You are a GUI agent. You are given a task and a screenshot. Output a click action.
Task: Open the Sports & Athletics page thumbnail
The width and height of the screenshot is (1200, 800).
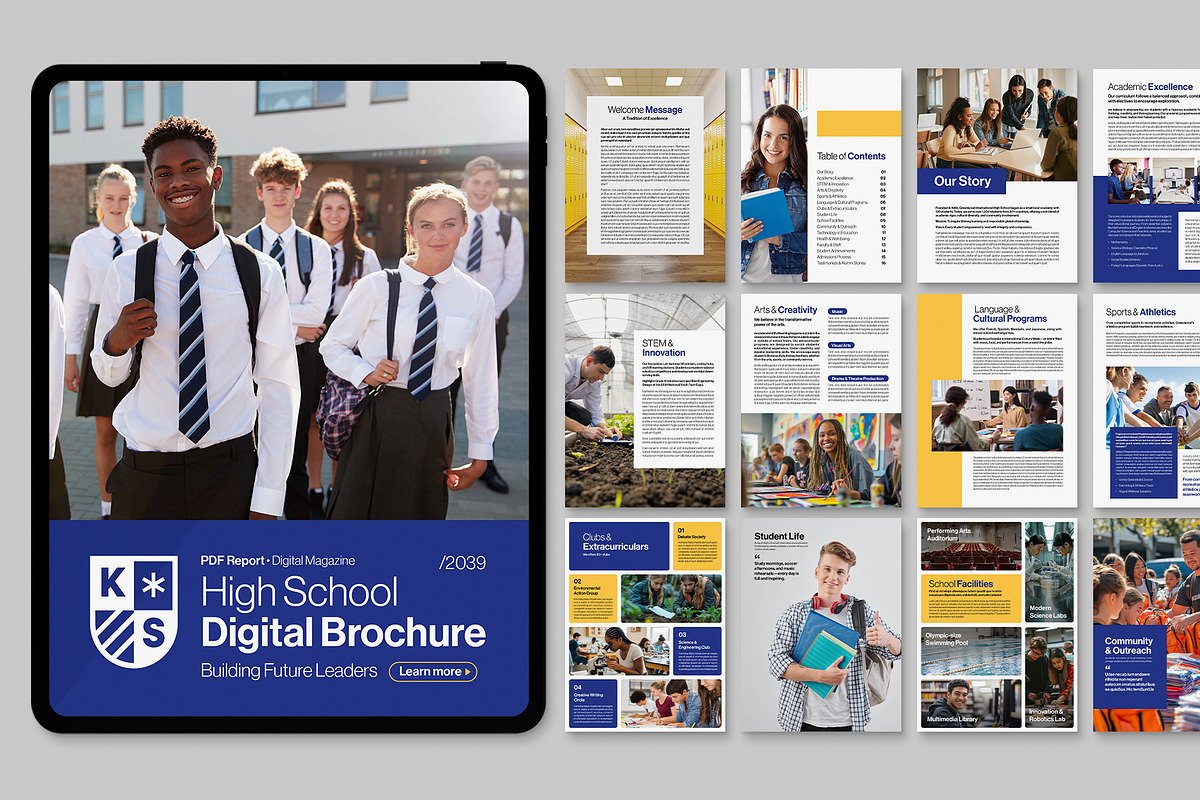[x=1146, y=400]
